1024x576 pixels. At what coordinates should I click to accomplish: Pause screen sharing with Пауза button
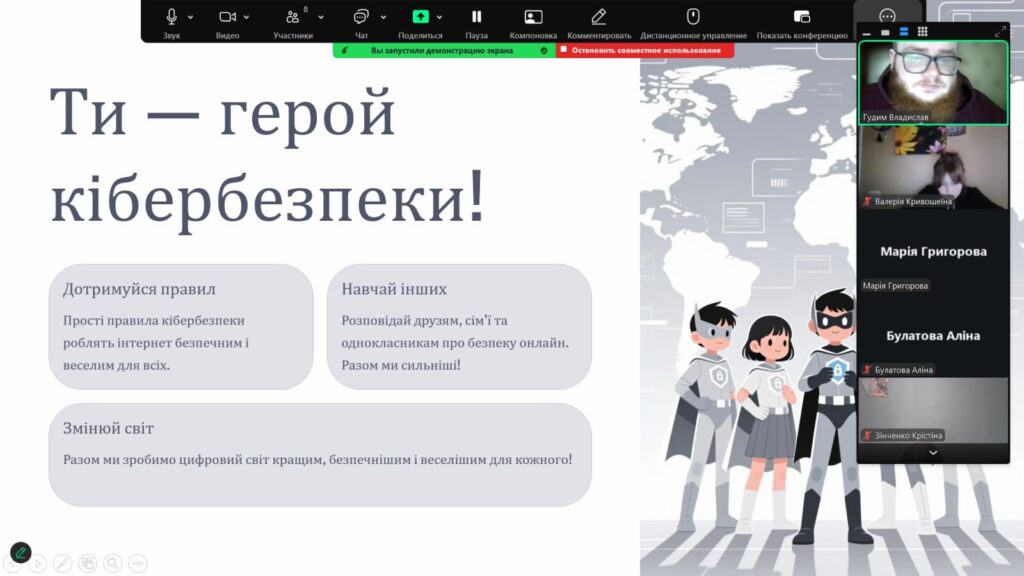[476, 16]
